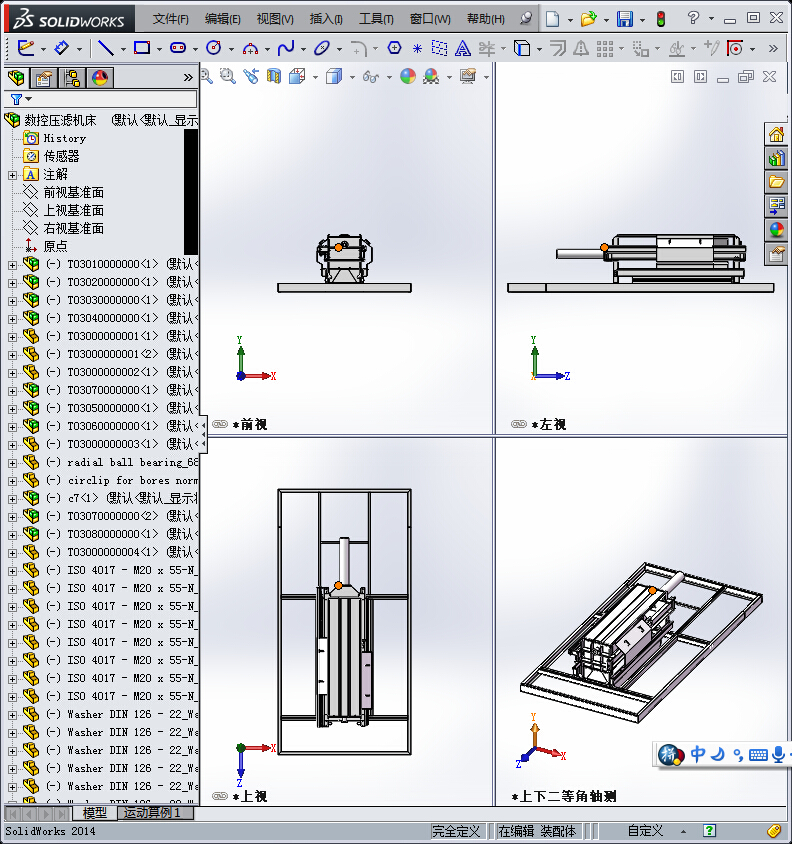Expand the c7<1> component

click(x=12, y=499)
